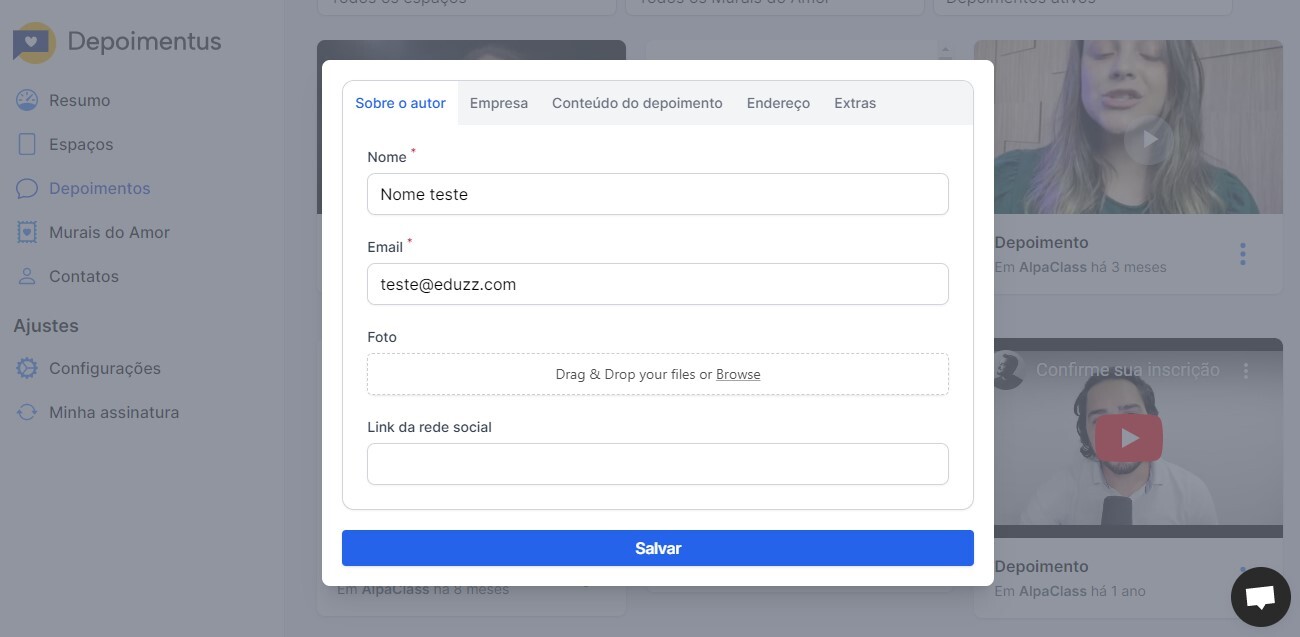Screen dimensions: 1300x637
Task: Select the Extras tab
Action: pos(855,103)
